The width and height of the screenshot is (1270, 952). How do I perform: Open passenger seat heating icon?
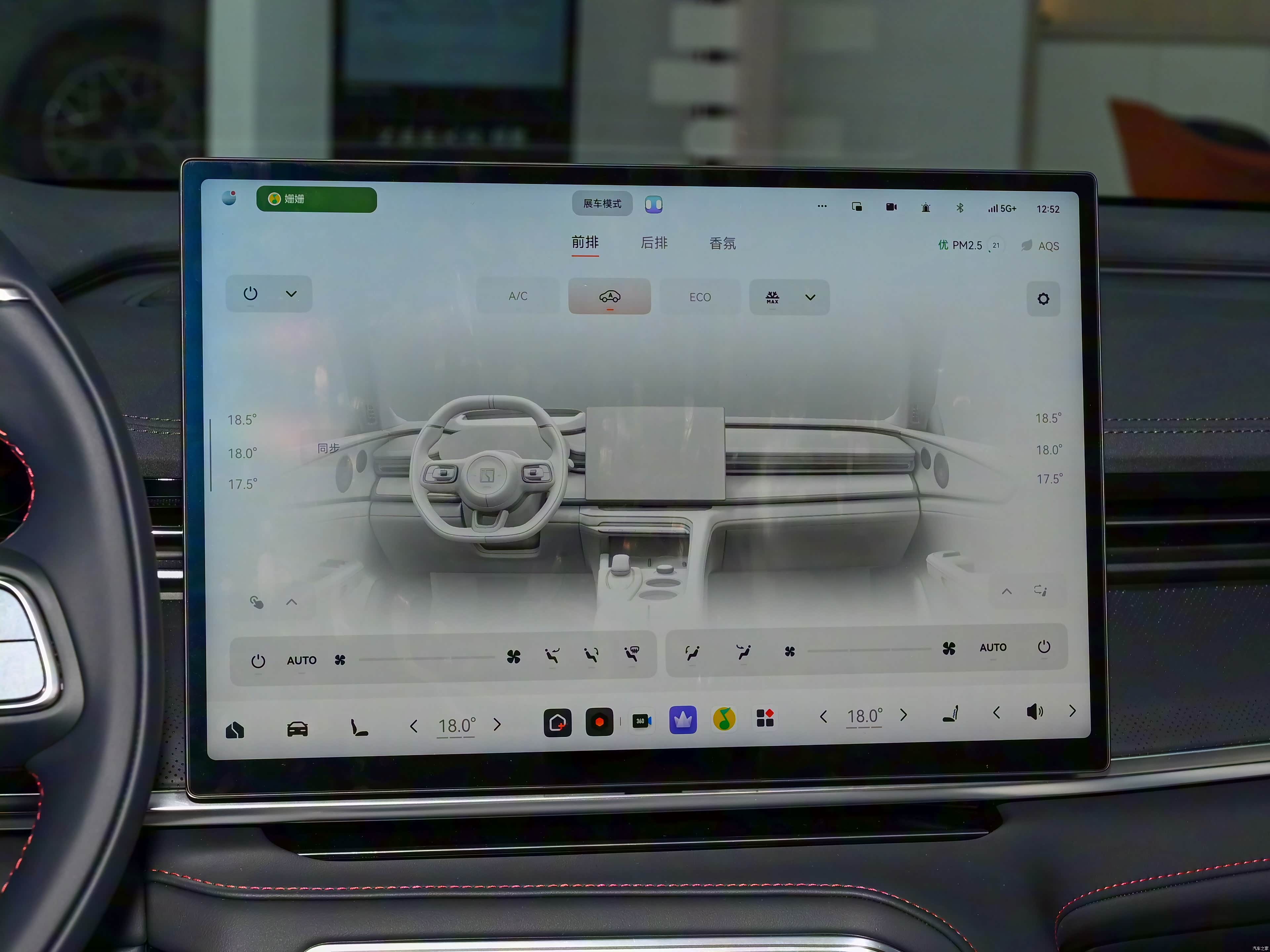pyautogui.click(x=951, y=714)
